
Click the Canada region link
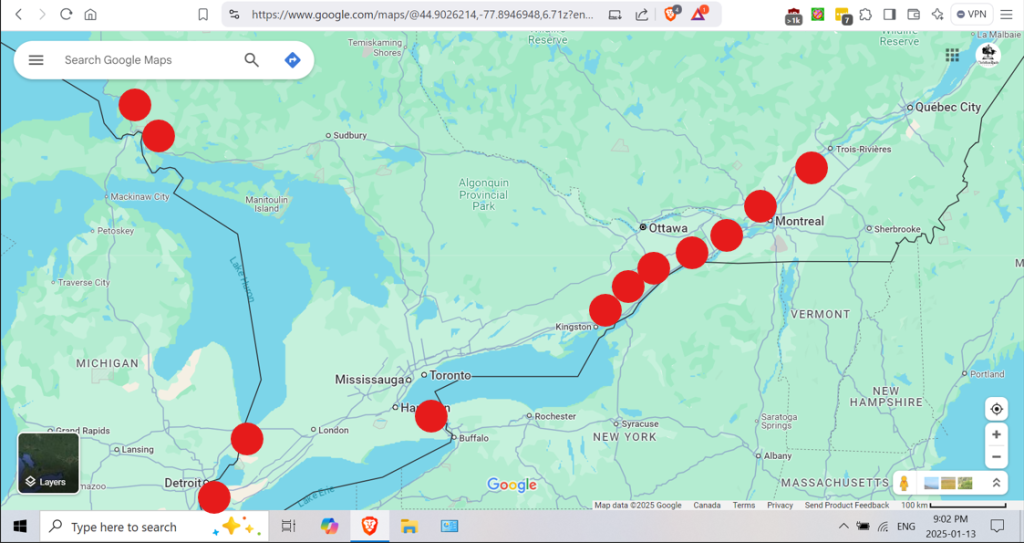(x=707, y=505)
